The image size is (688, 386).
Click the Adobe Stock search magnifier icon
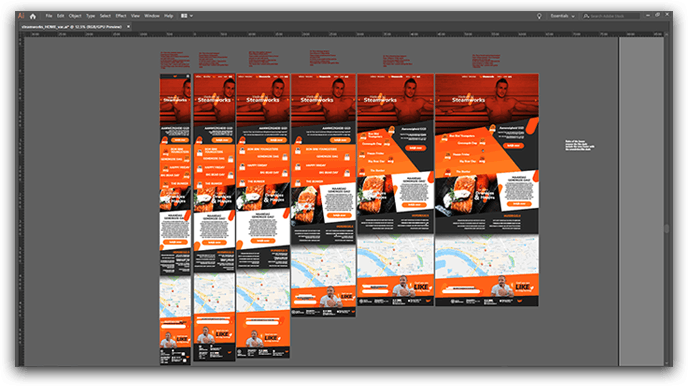[x=586, y=16]
